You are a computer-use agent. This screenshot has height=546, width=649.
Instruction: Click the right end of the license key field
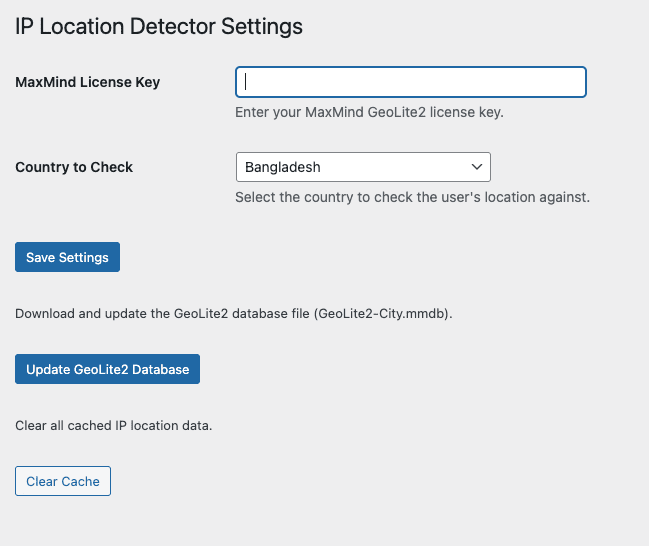(574, 82)
